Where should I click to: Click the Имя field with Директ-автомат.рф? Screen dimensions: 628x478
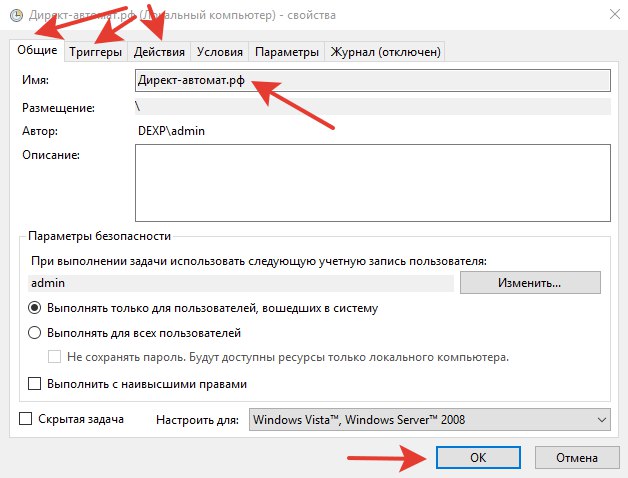tap(371, 80)
